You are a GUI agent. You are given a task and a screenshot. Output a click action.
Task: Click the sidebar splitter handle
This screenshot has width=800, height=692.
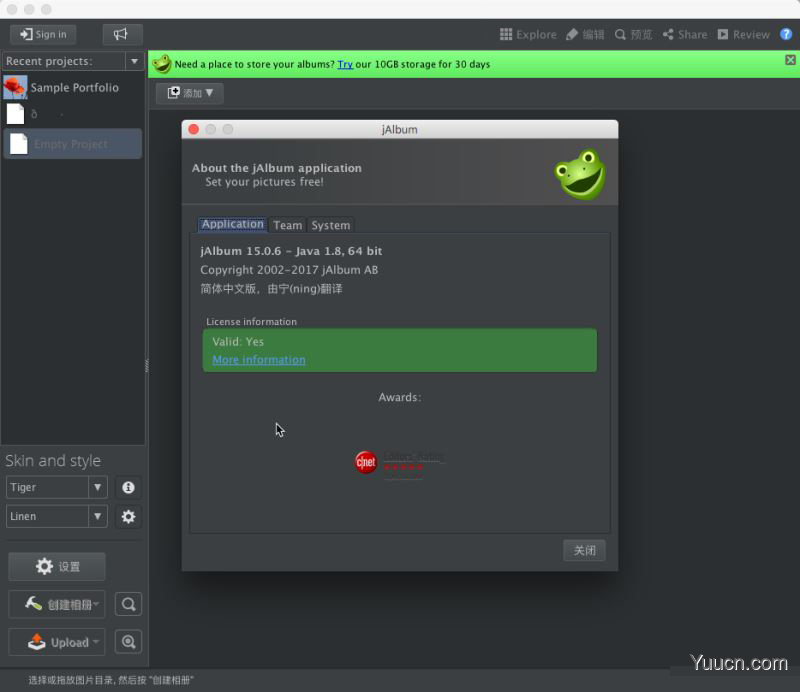[147, 365]
